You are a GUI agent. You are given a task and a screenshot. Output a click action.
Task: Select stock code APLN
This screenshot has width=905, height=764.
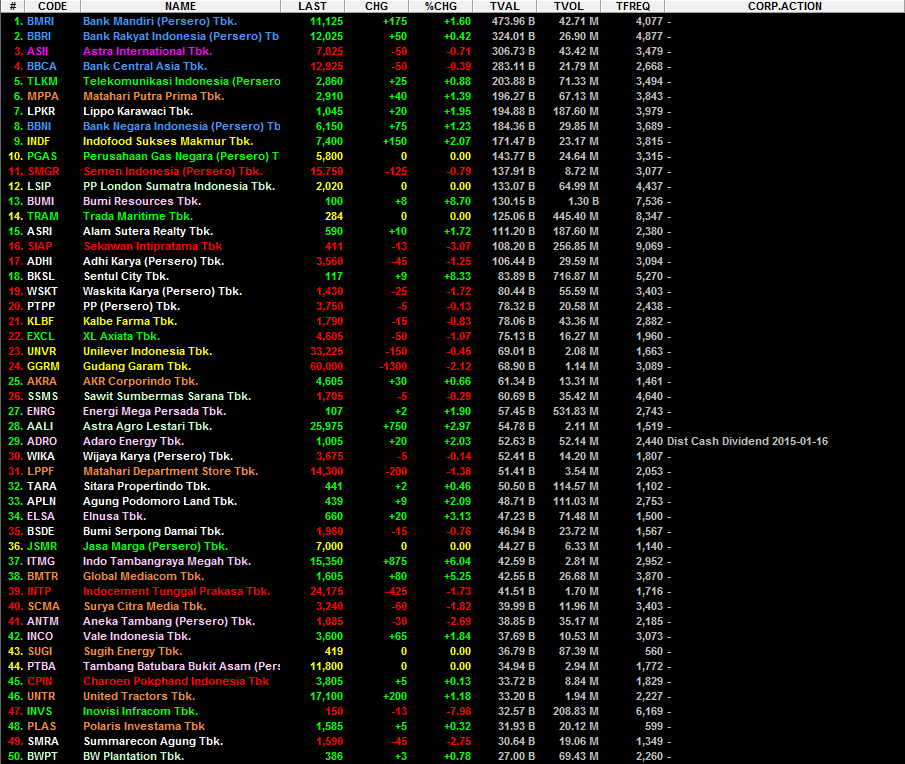42,501
